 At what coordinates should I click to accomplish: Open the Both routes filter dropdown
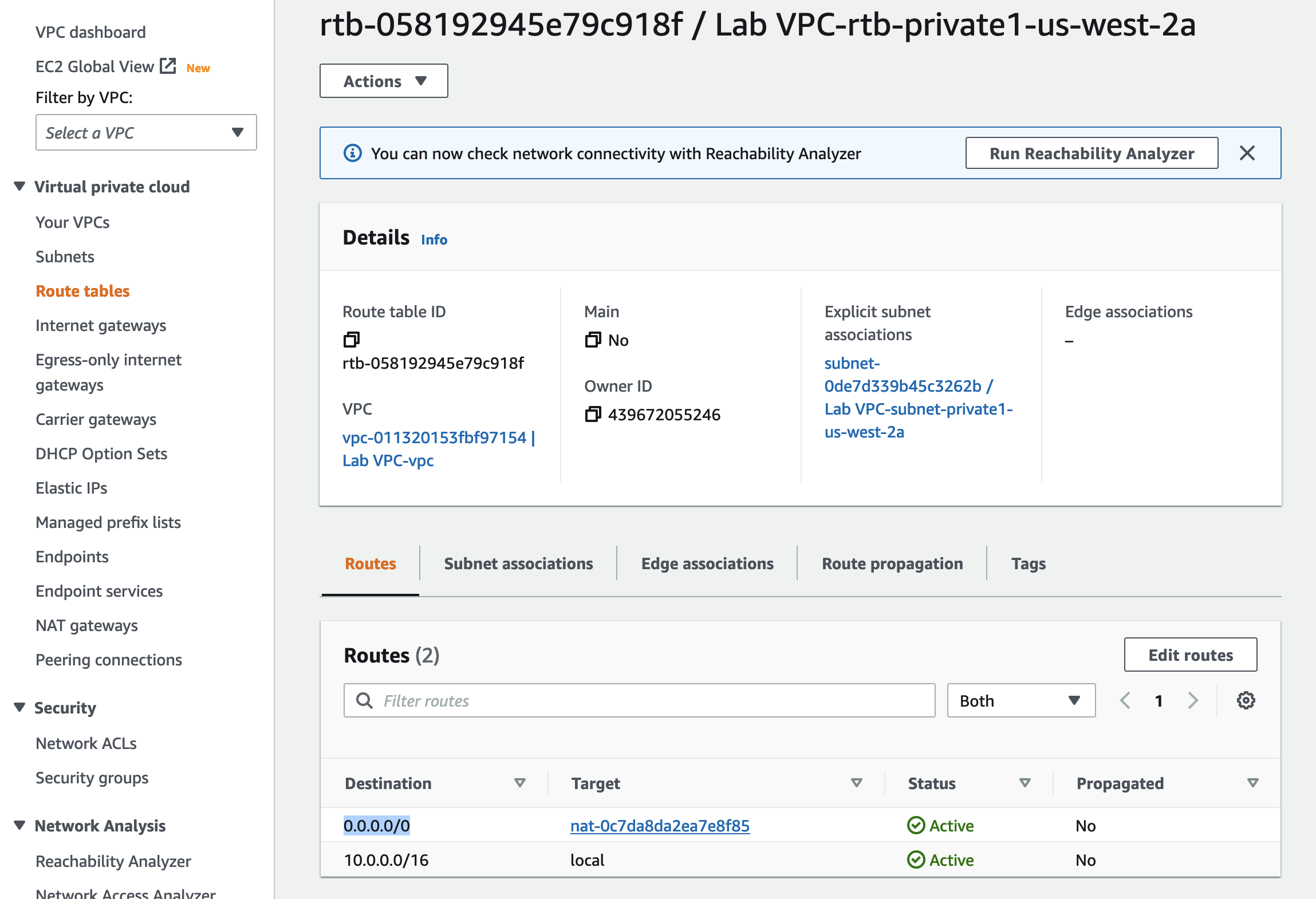(1021, 700)
